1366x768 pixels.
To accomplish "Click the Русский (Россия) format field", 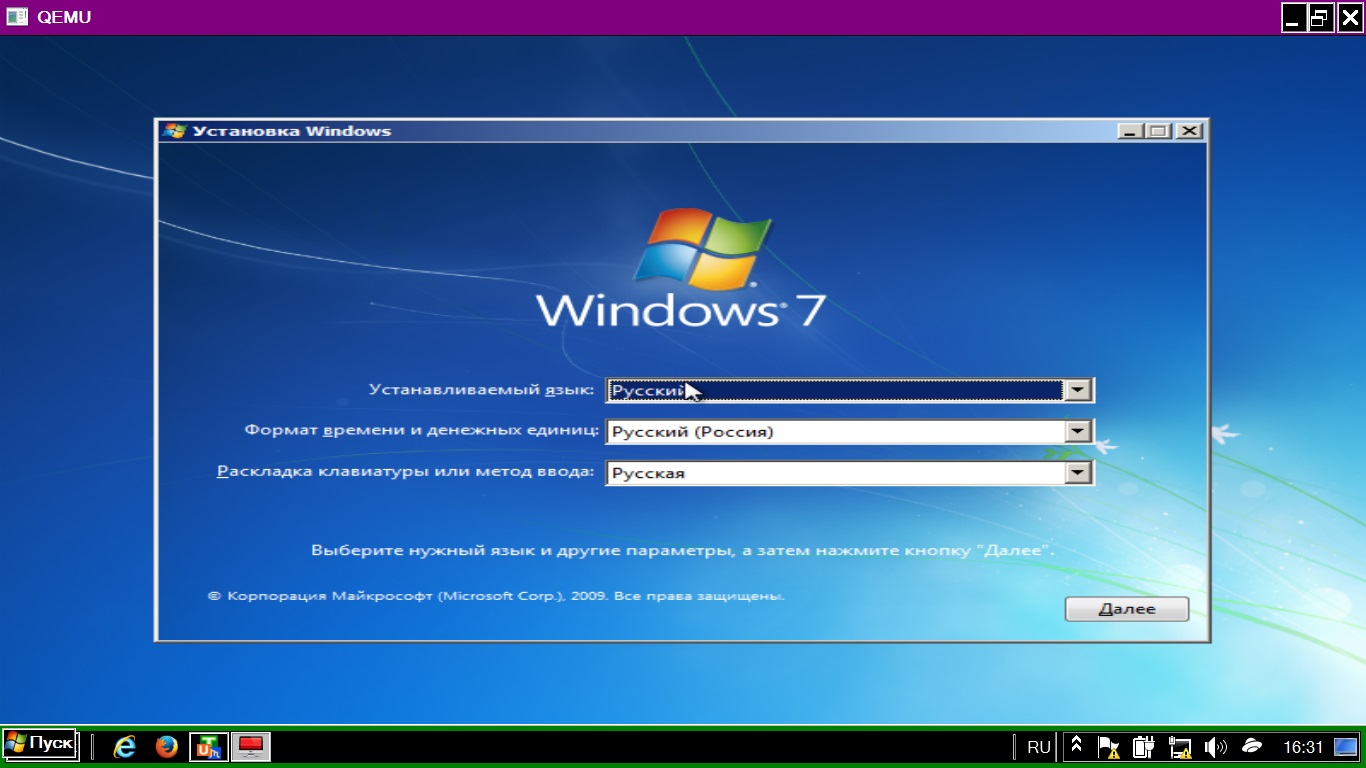I will [850, 432].
